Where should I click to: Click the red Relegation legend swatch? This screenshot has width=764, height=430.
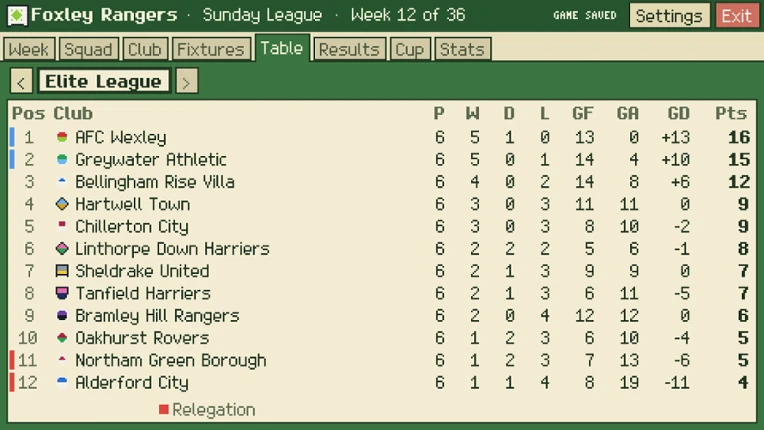coord(164,410)
